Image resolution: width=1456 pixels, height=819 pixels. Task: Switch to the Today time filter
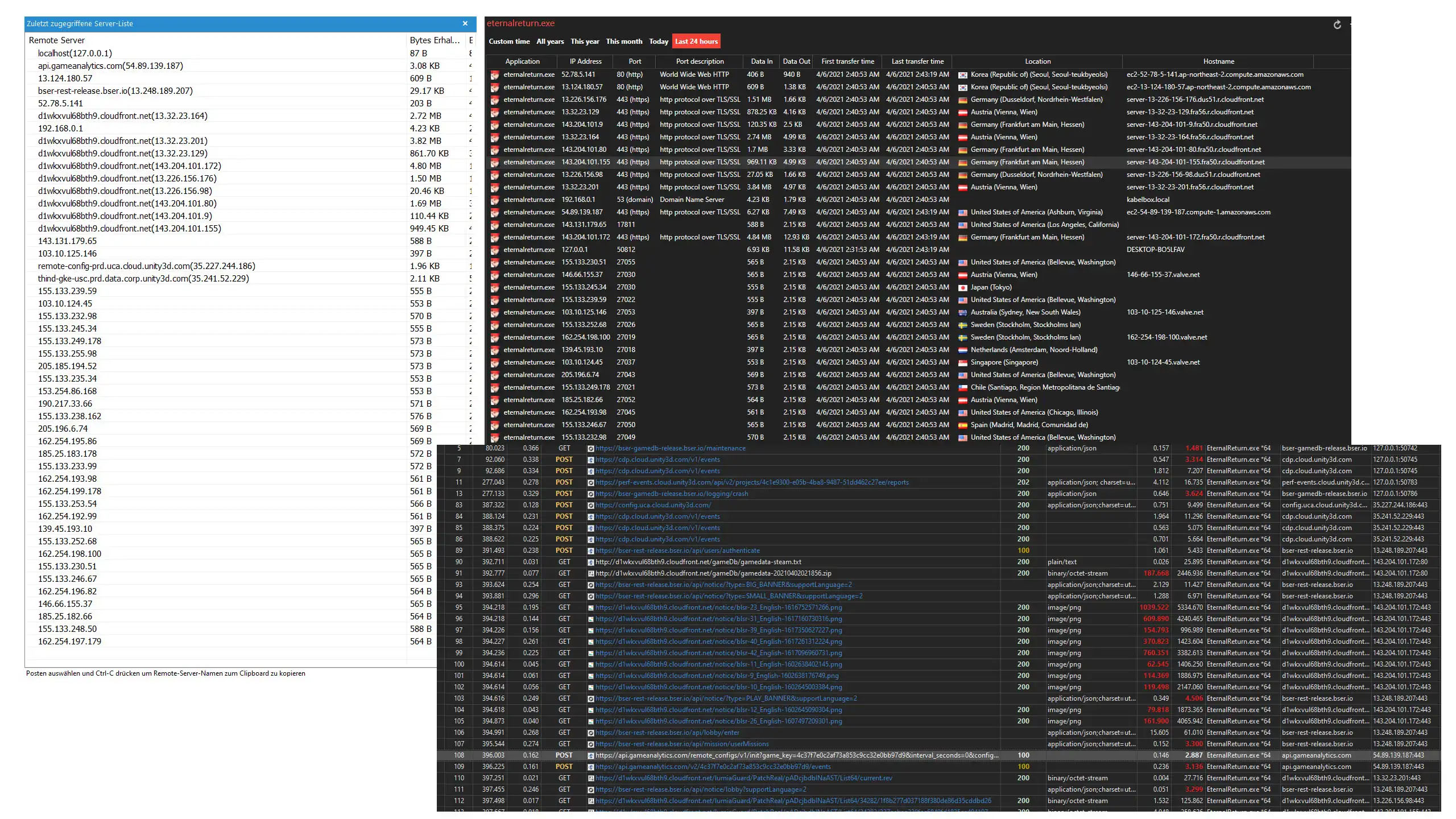pos(658,42)
